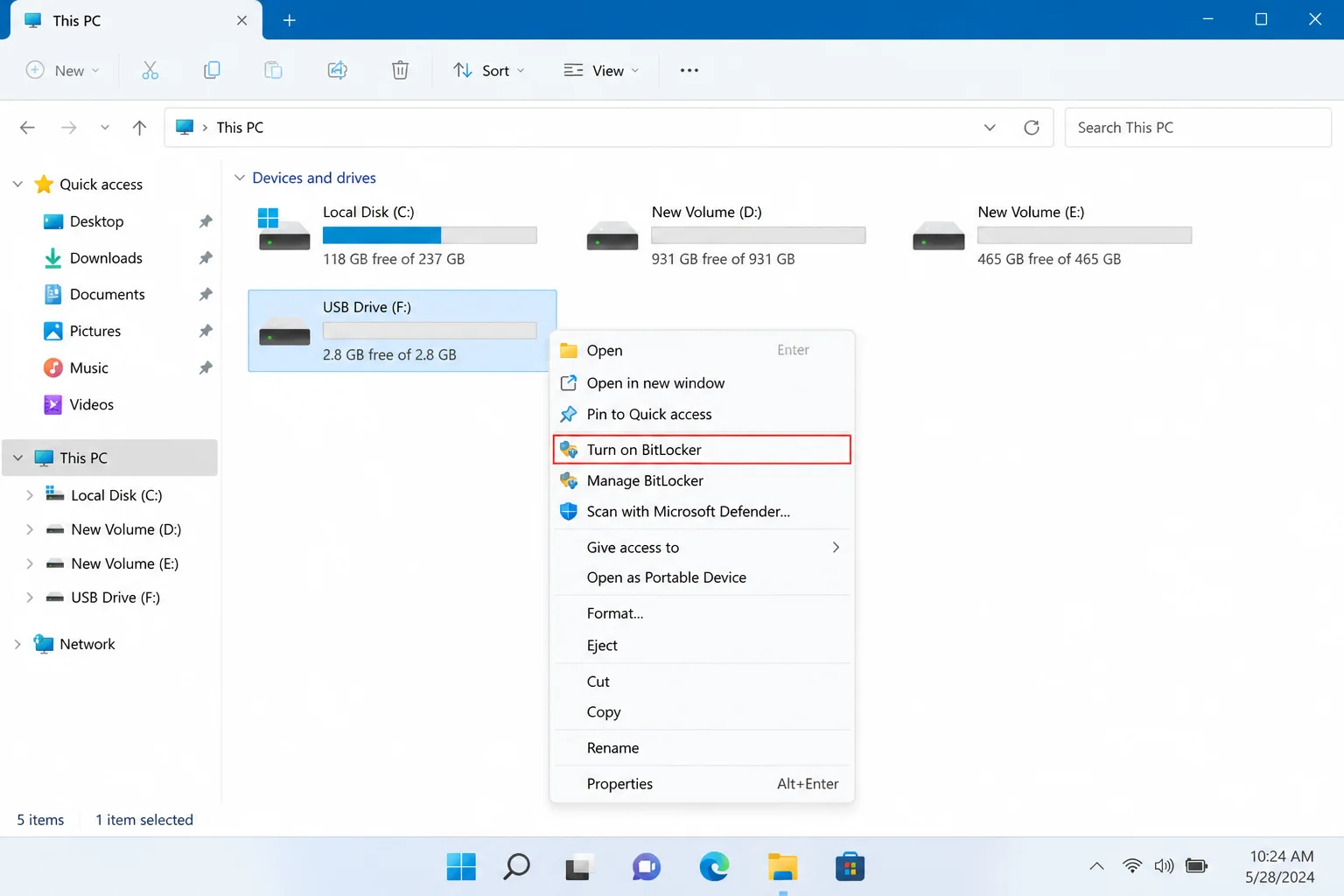Open Microsoft Store from taskbar
Screen dimensions: 1344x896
[x=850, y=867]
